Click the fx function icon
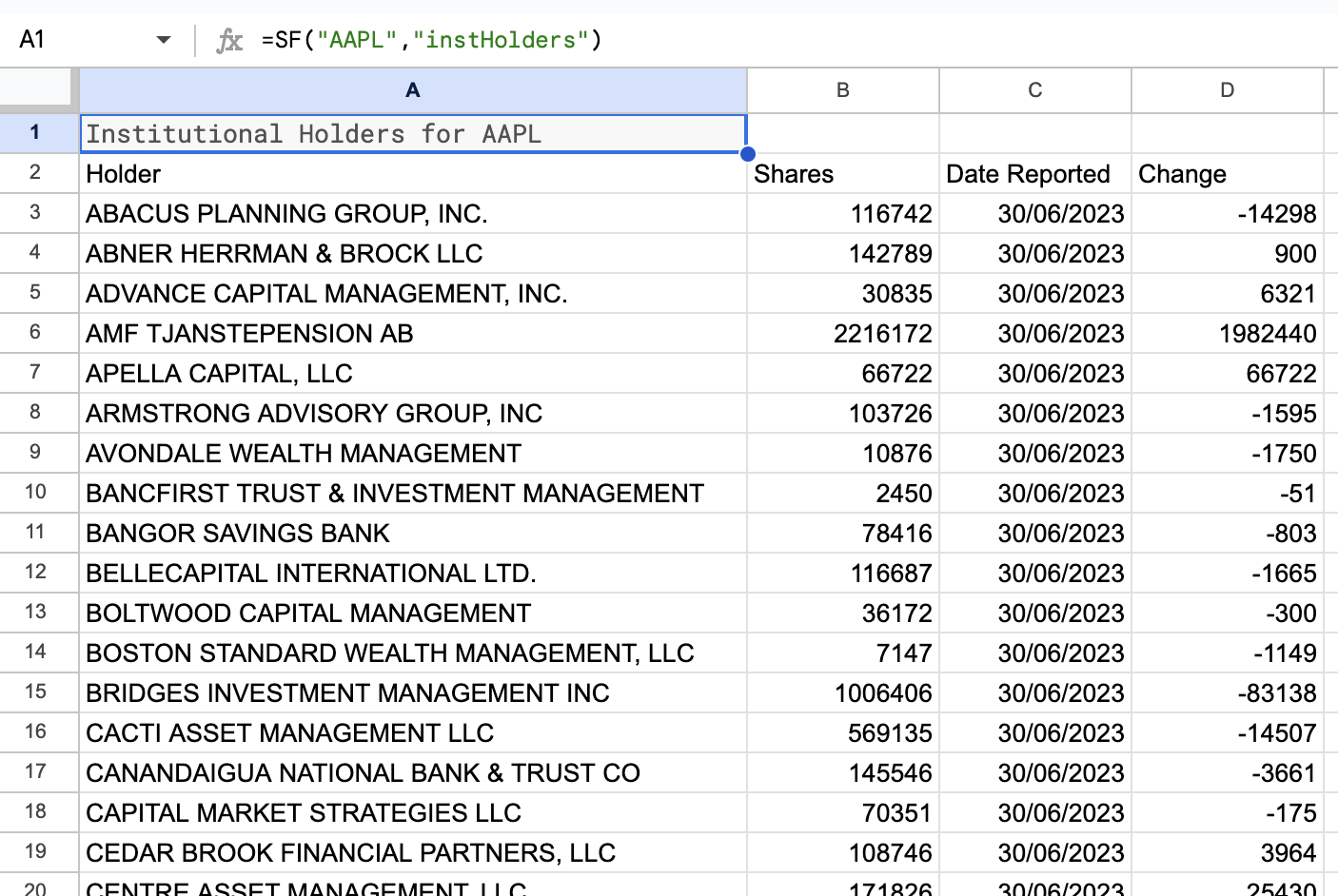Viewport: 1338px width, 896px height. tap(229, 40)
